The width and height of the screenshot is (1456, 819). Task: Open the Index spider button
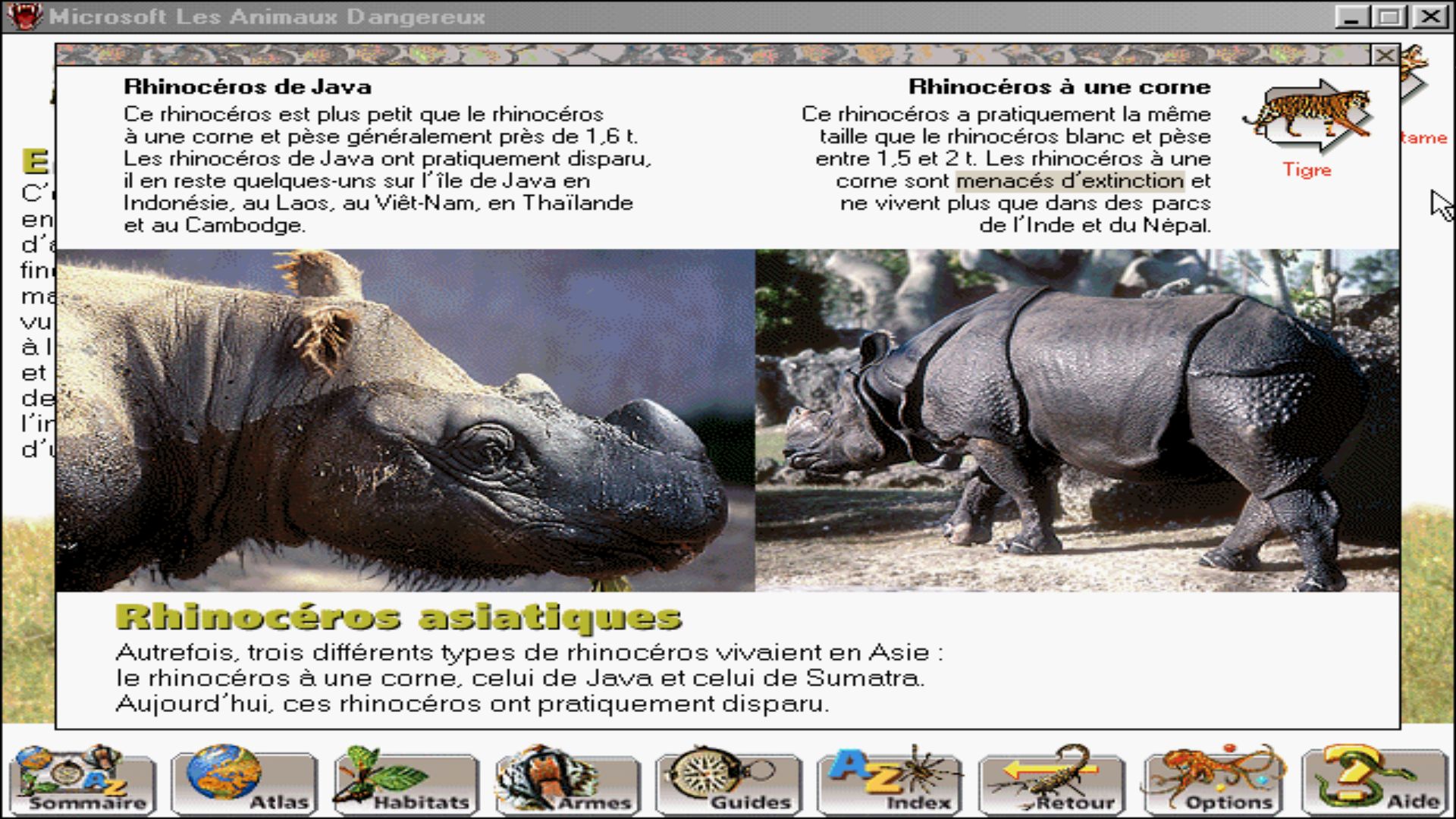(x=890, y=780)
